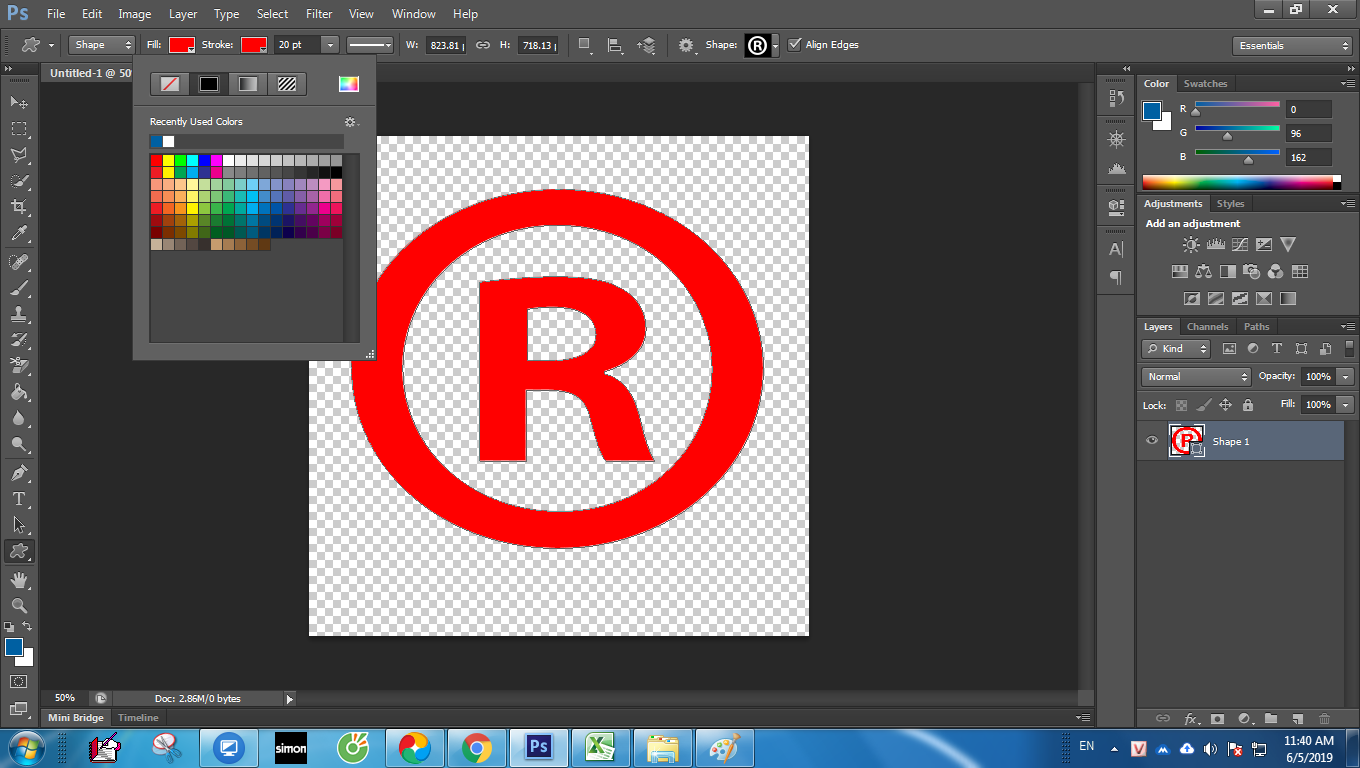Select the Path Selection tool
Screen dimensions: 1360x768
[x=19, y=524]
